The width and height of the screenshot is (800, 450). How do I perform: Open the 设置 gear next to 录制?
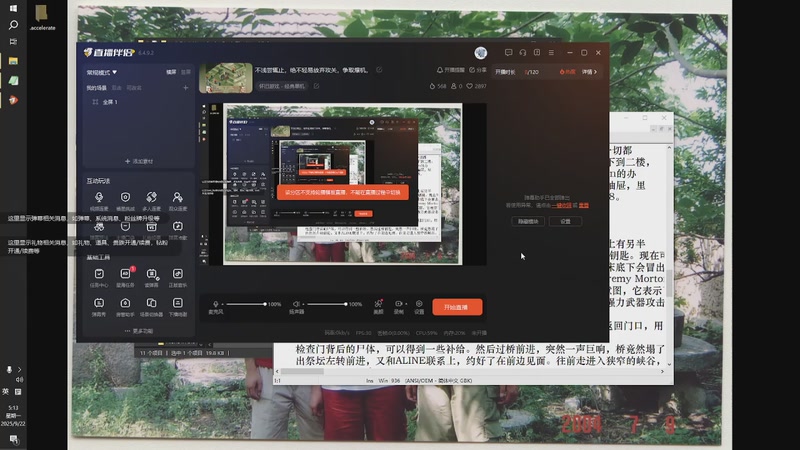(419, 307)
